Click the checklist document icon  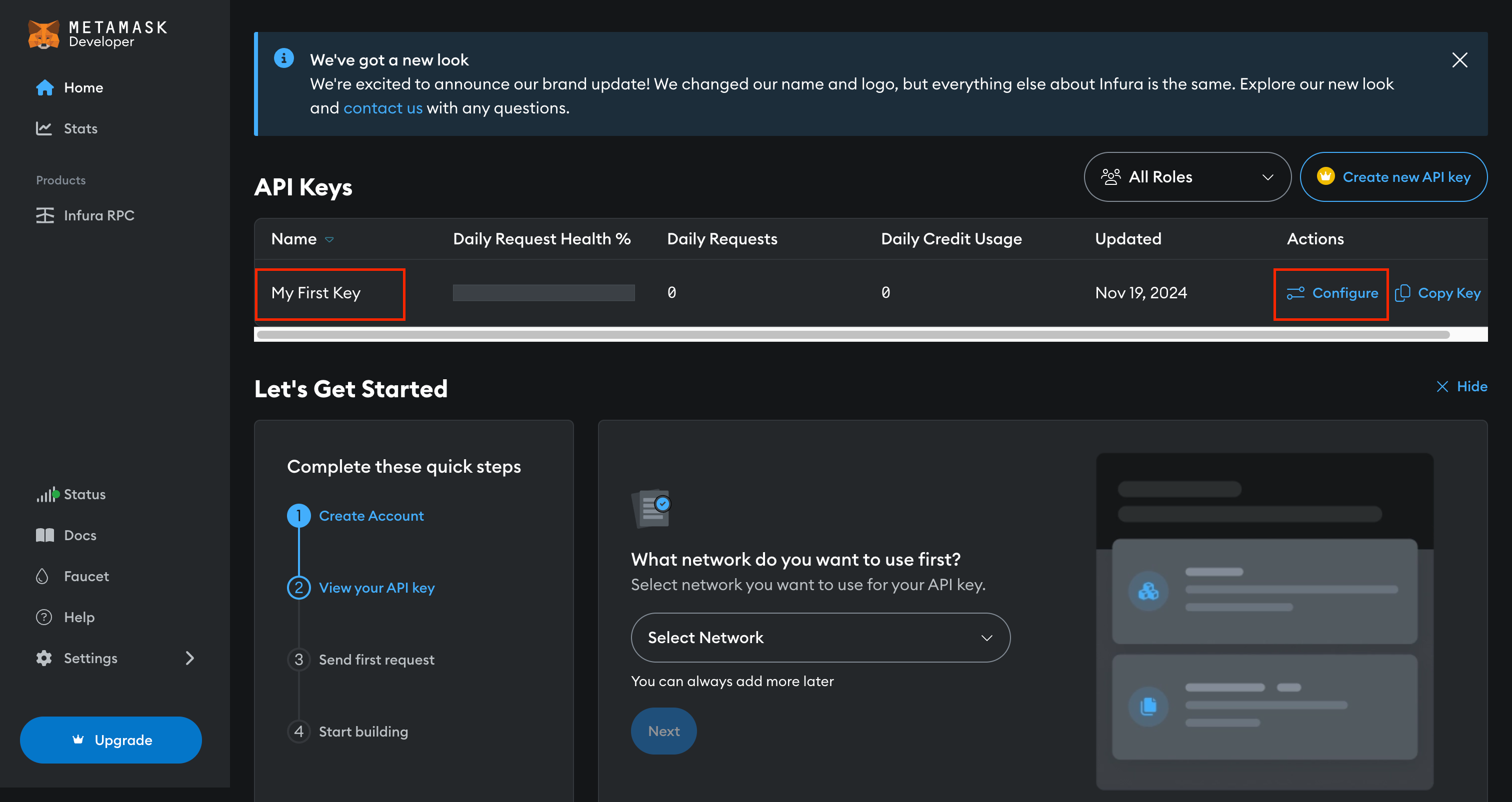(651, 509)
